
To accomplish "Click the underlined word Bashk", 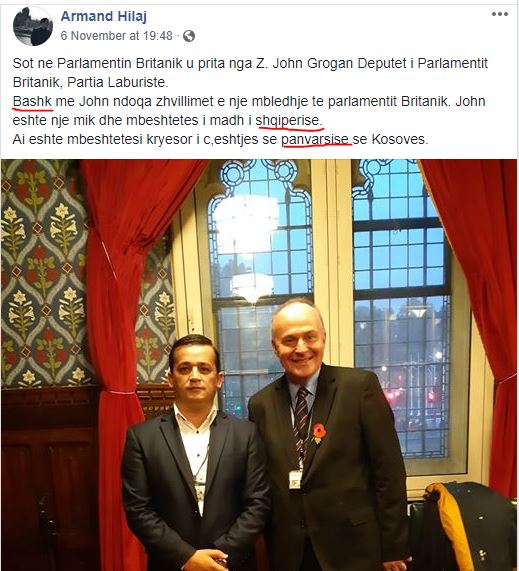I will [32, 101].
